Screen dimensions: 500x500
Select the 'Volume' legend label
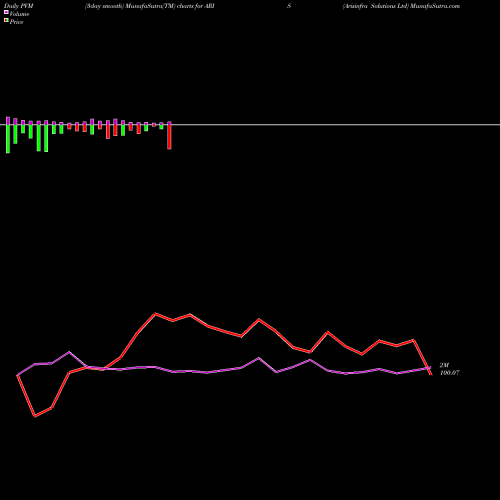point(19,14)
